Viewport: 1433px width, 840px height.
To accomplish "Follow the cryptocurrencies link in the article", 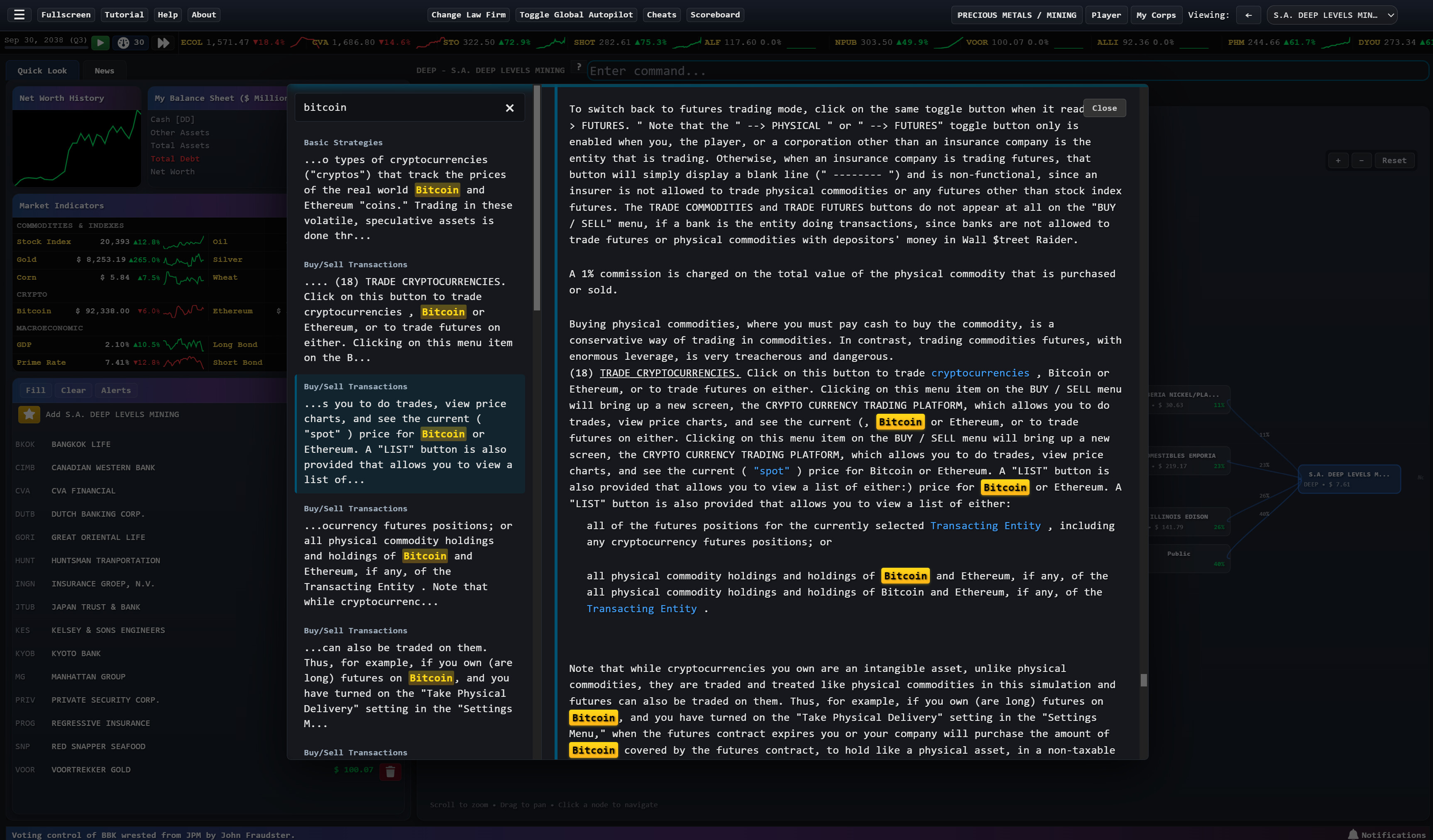I will click(x=980, y=373).
